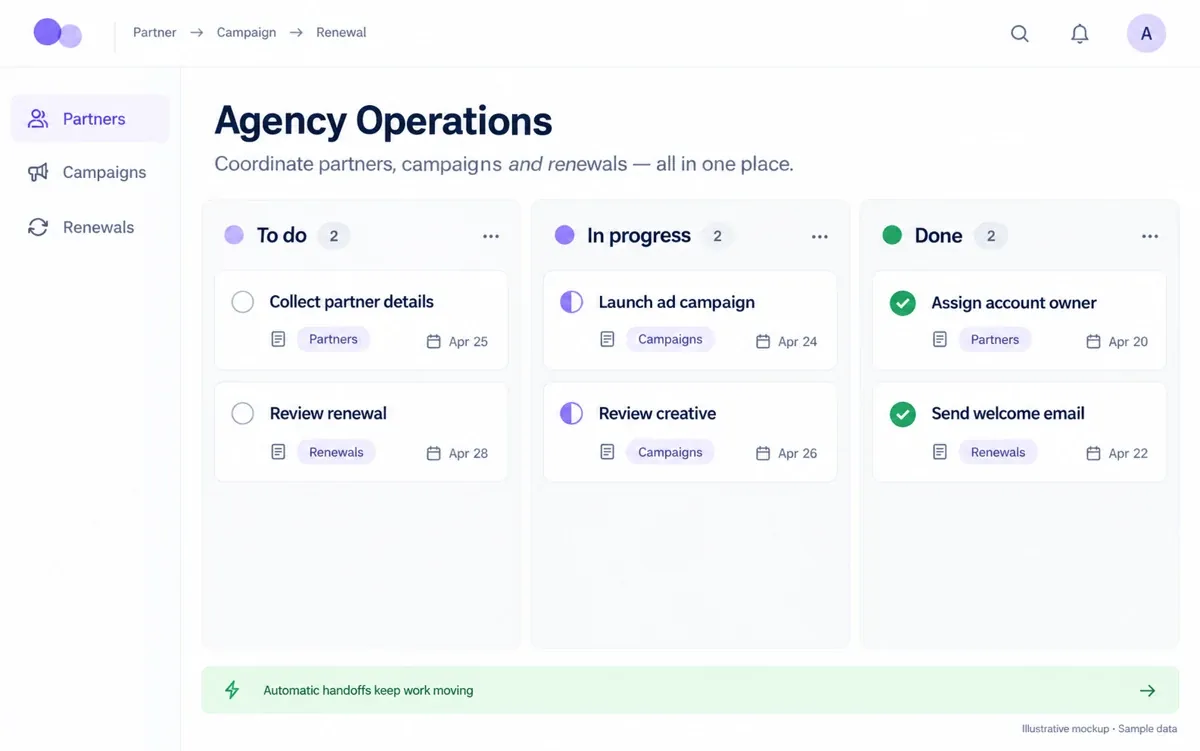Click the arrow at end of handoffs banner
Screen dimensions: 1200x751
pos(1148,690)
